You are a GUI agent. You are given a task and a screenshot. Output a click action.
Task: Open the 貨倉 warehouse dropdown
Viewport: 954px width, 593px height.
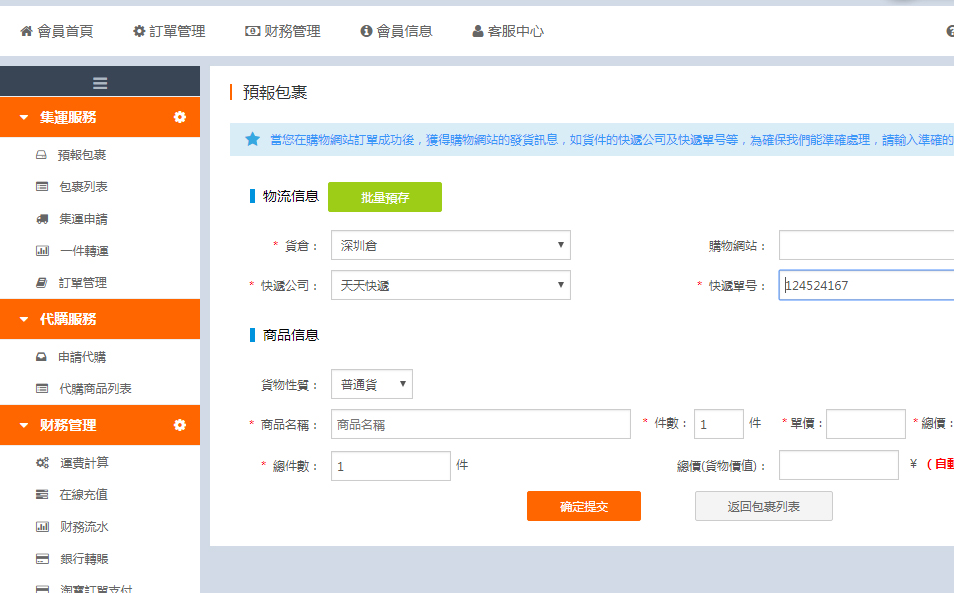coord(451,245)
